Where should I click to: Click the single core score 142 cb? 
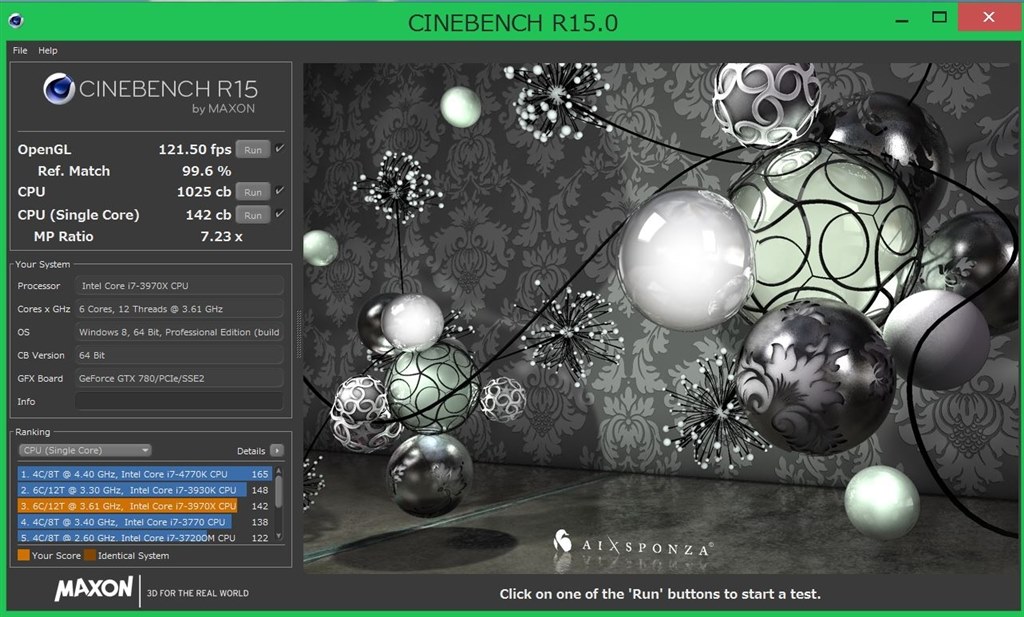[x=208, y=215]
